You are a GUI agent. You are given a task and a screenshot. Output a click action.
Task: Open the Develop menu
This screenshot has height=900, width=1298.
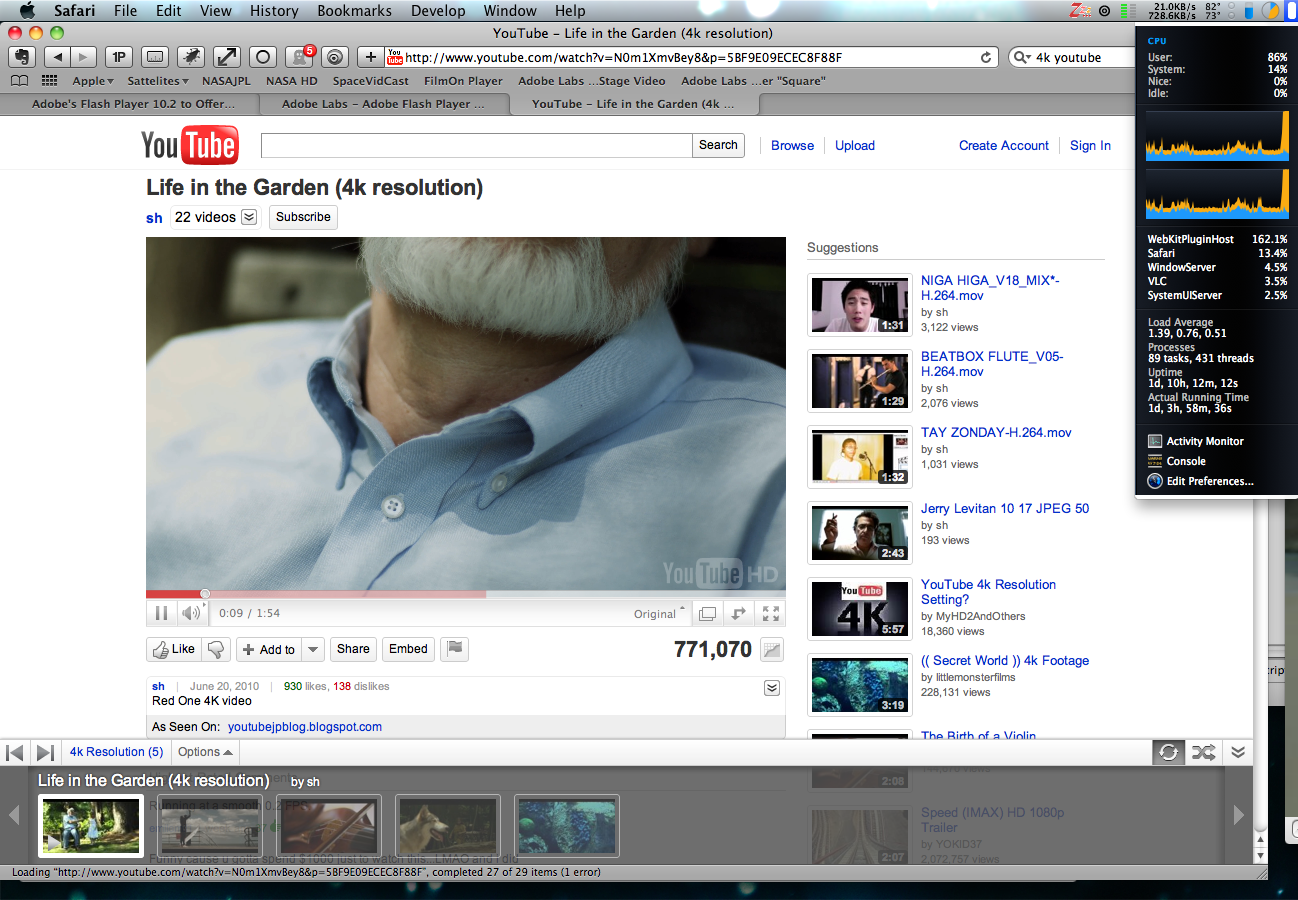[x=438, y=10]
